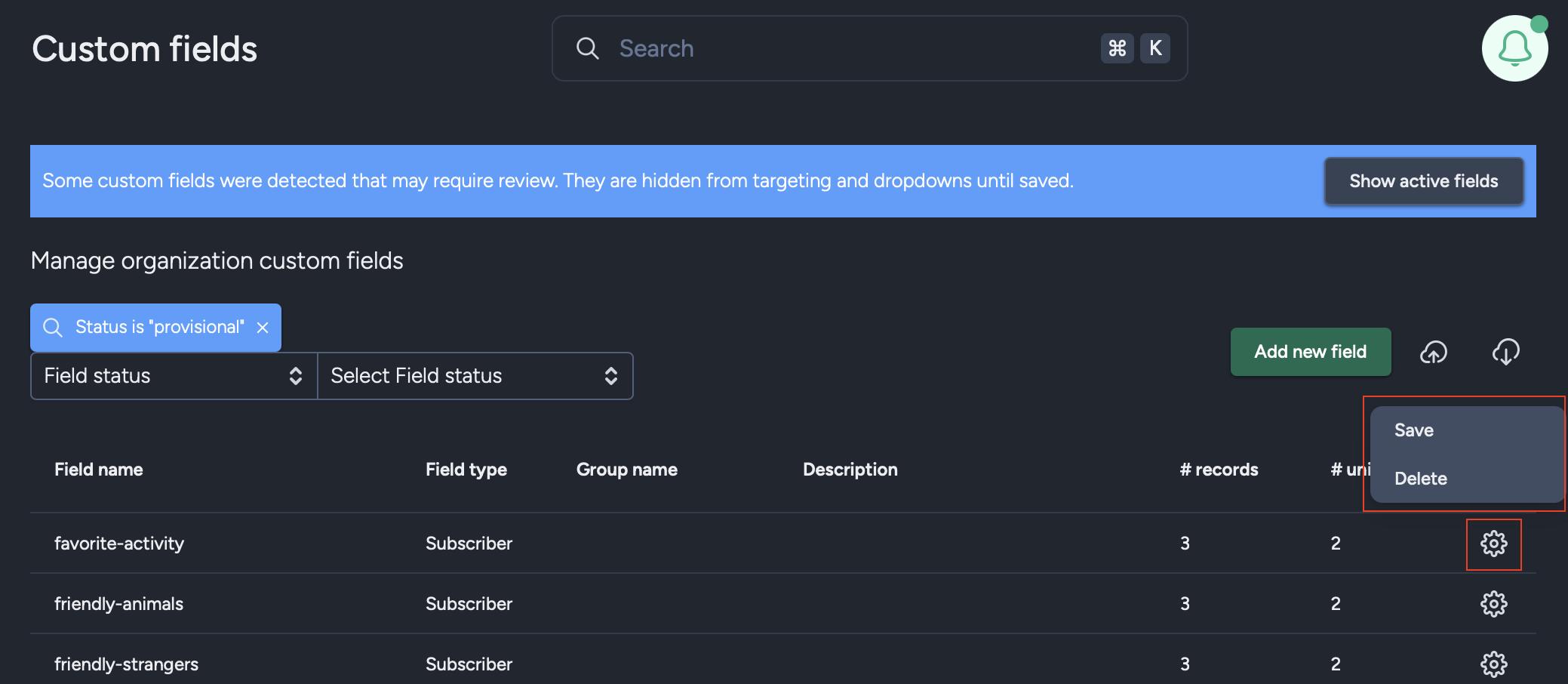Click the magnifier in the provisional filter chip
Image resolution: width=1568 pixels, height=684 pixels.
tap(53, 328)
